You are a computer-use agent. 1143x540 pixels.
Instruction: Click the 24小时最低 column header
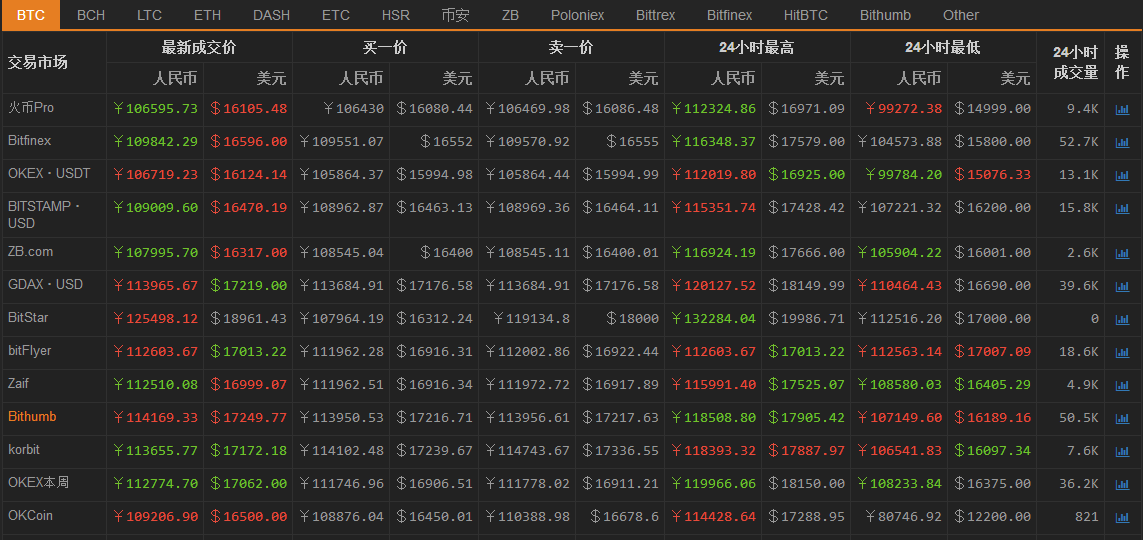pyautogui.click(x=942, y=48)
